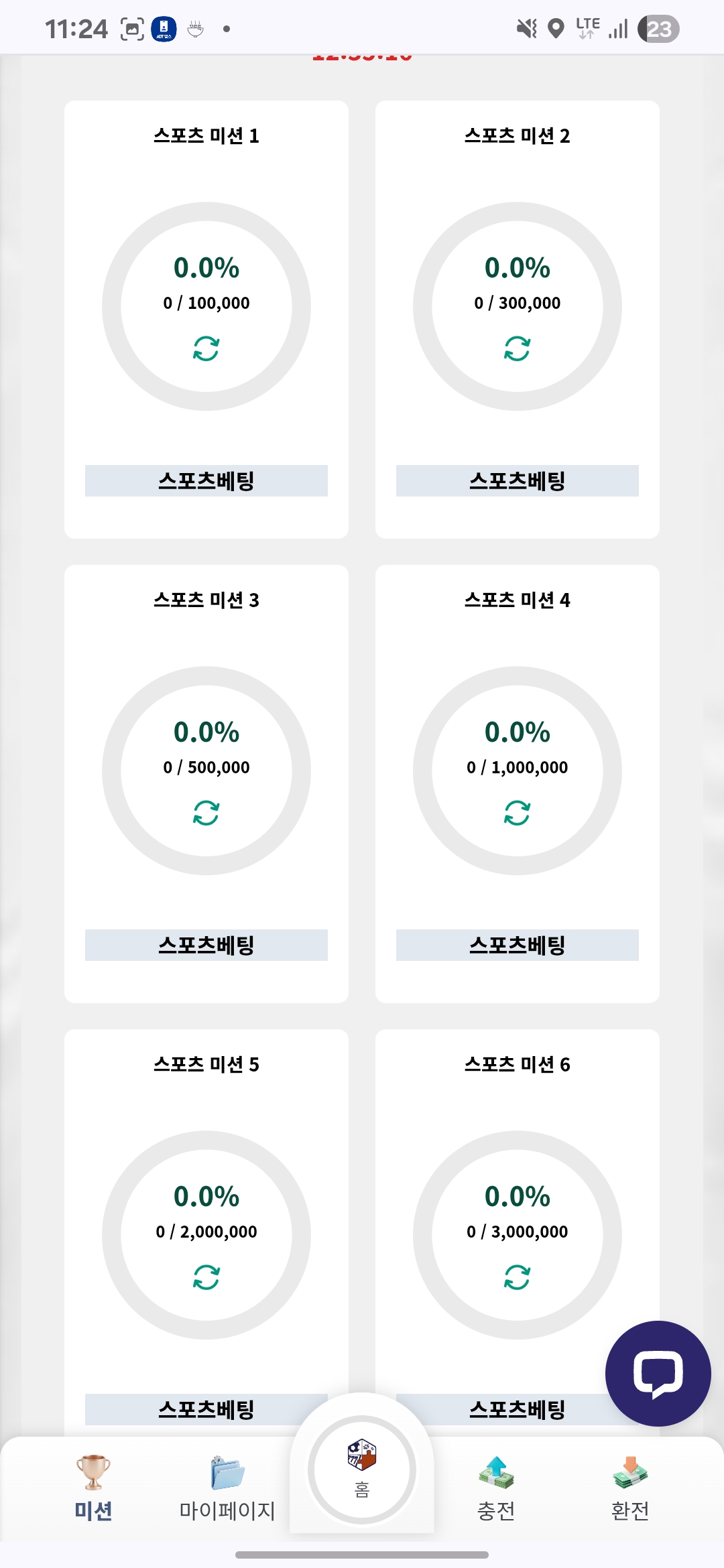Go to 홈 via center icon
This screenshot has height=1568, width=724.
pos(362,1469)
